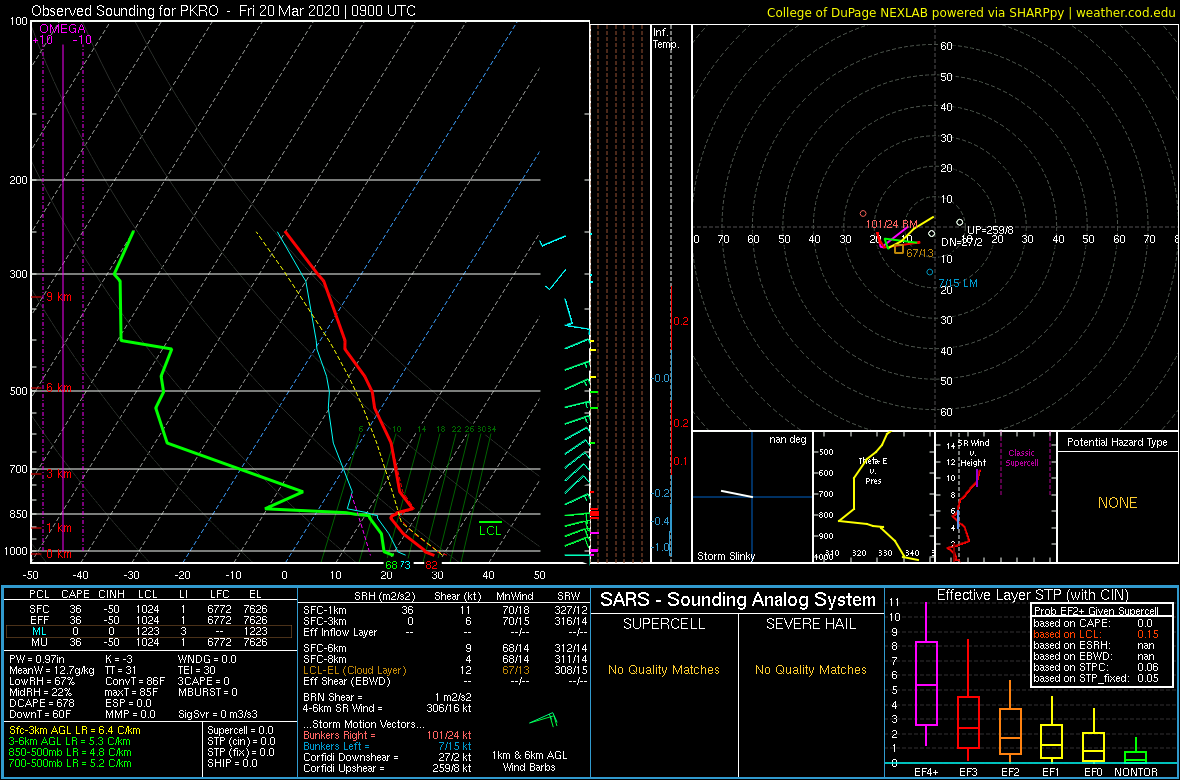Click the Effective Layer STP chart title
The image size is (1180, 780).
point(1031,595)
